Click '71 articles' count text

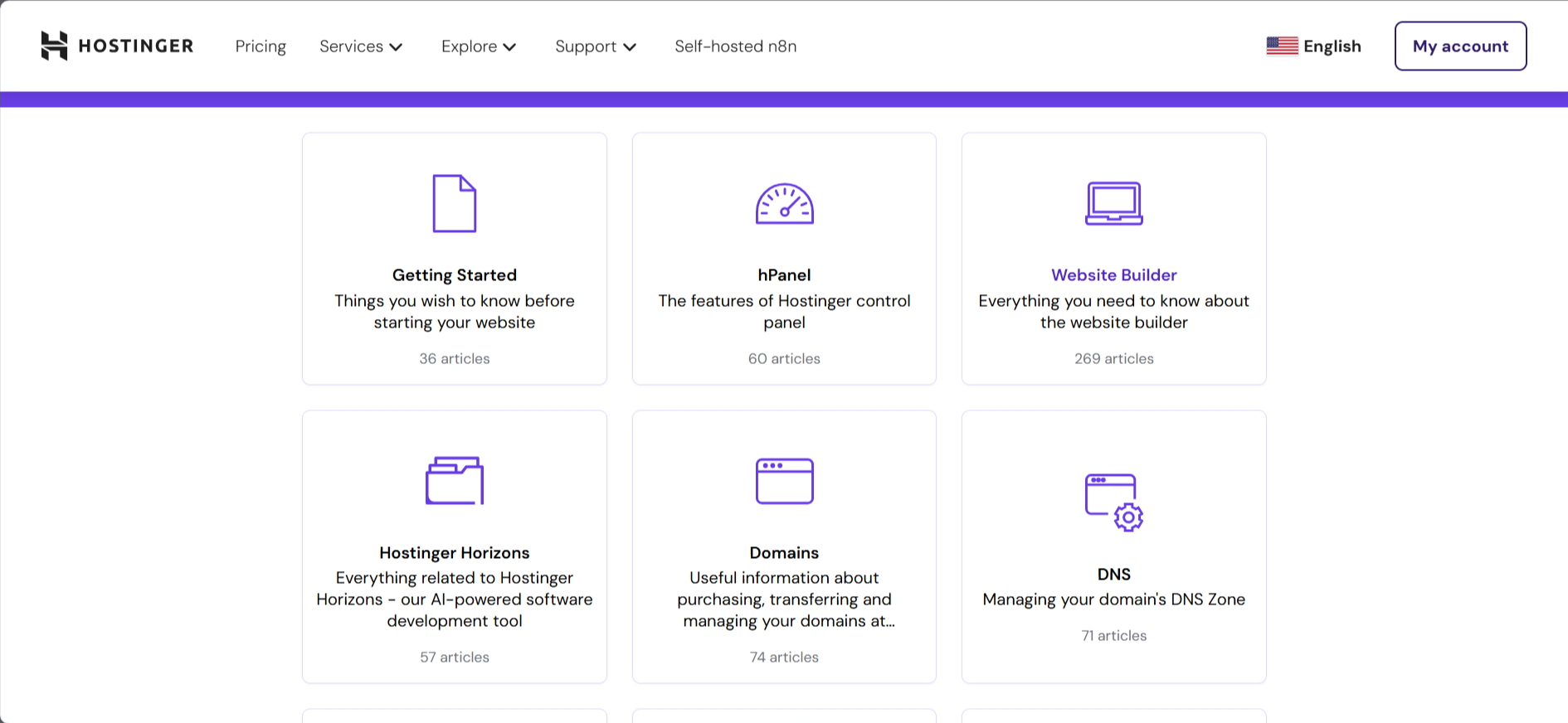[1114, 635]
